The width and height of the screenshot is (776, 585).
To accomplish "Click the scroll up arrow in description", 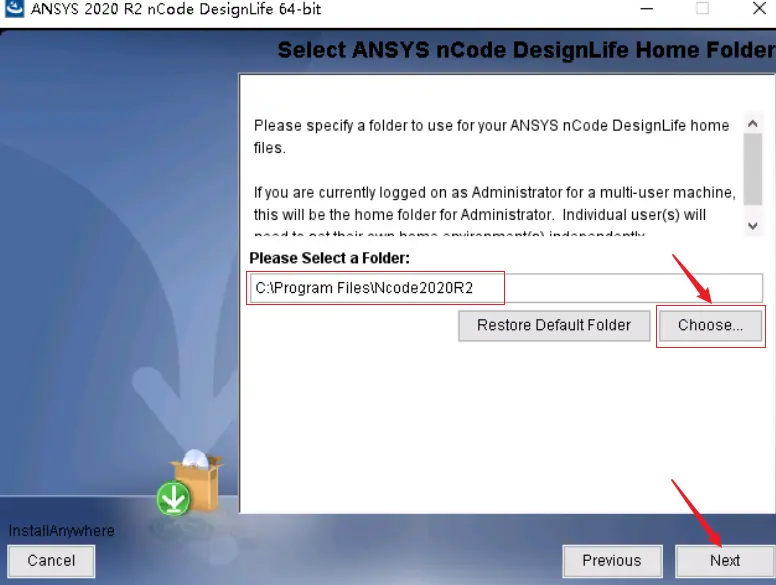I will coord(753,124).
